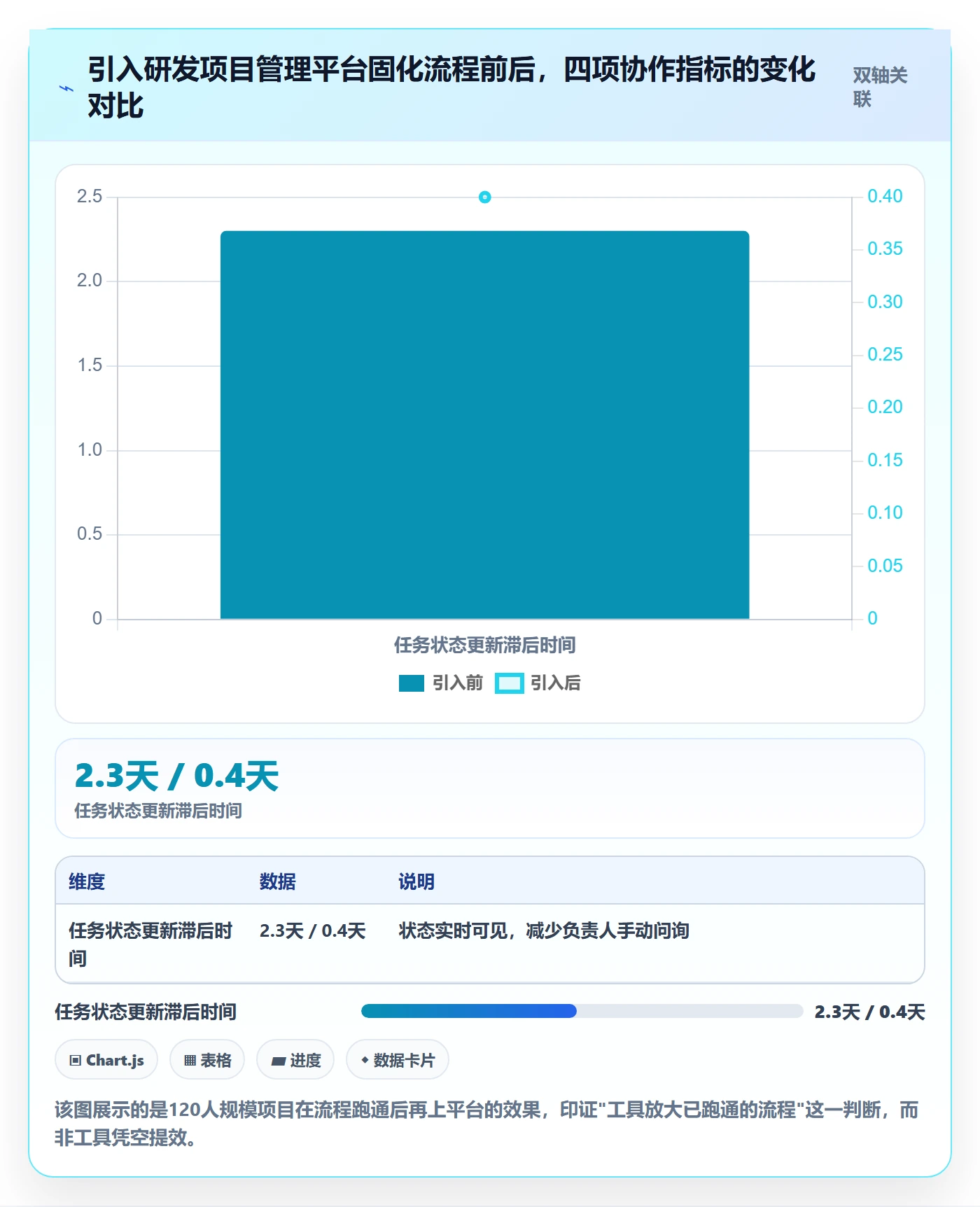Select the 表格 chip
This screenshot has width=980, height=1207.
(x=207, y=1060)
